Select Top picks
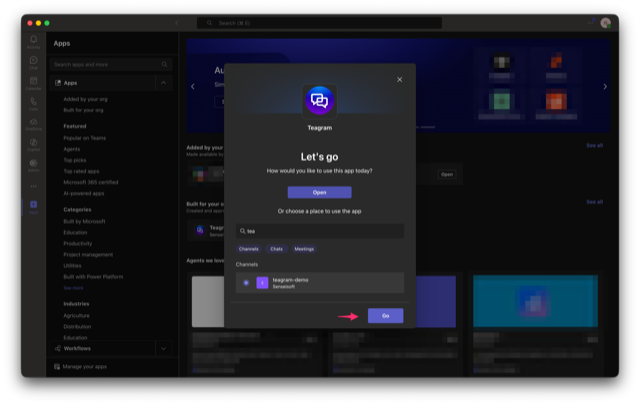Screen dimensions: 640x405 [75, 160]
